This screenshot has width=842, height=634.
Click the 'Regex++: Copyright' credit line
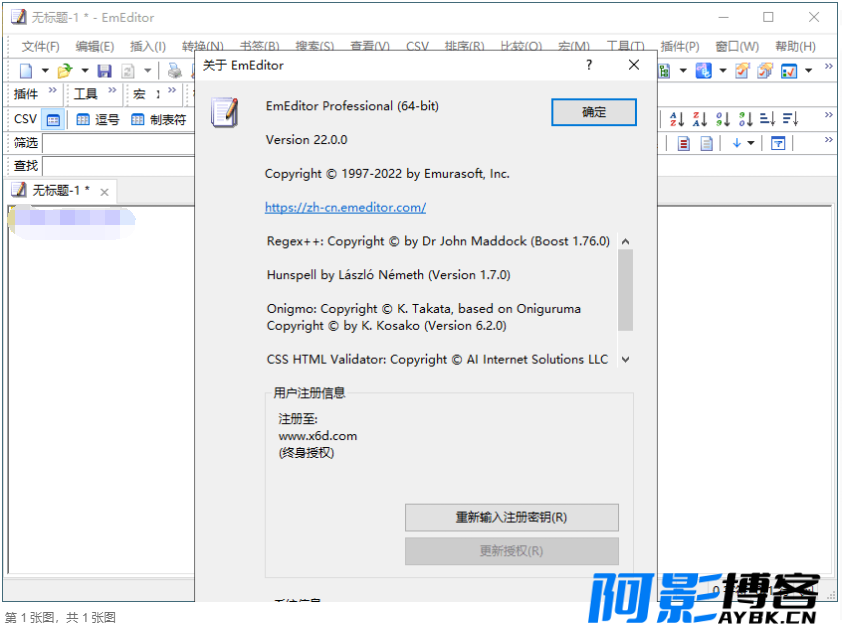[438, 241]
